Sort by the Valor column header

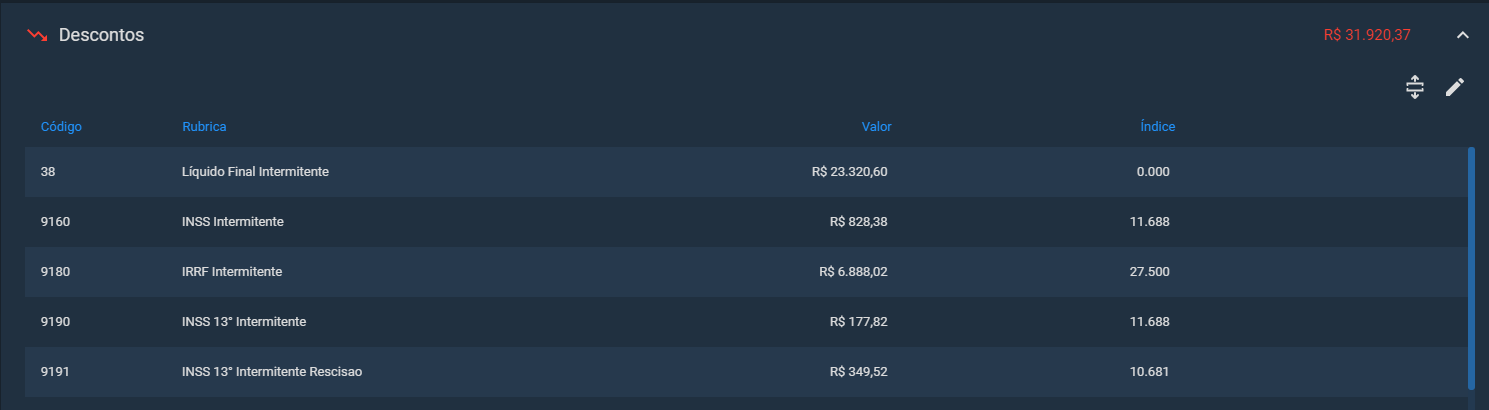pyautogui.click(x=877, y=127)
